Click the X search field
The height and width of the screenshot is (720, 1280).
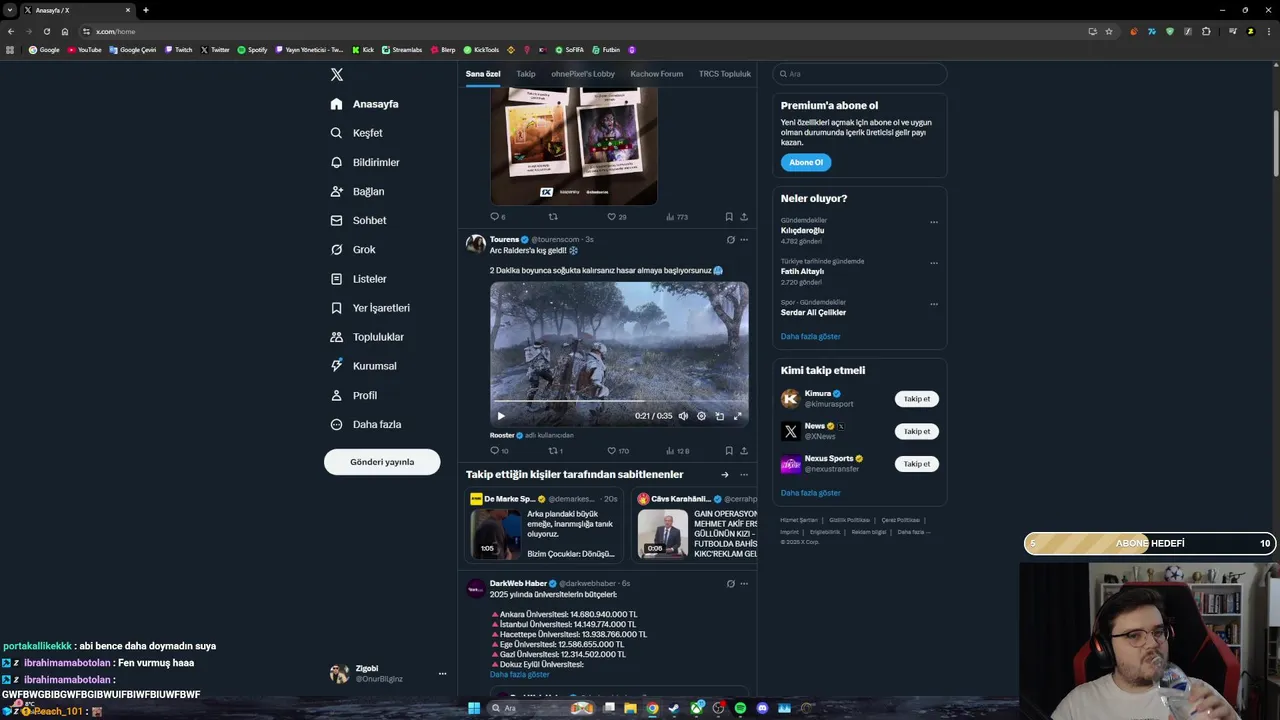[860, 74]
